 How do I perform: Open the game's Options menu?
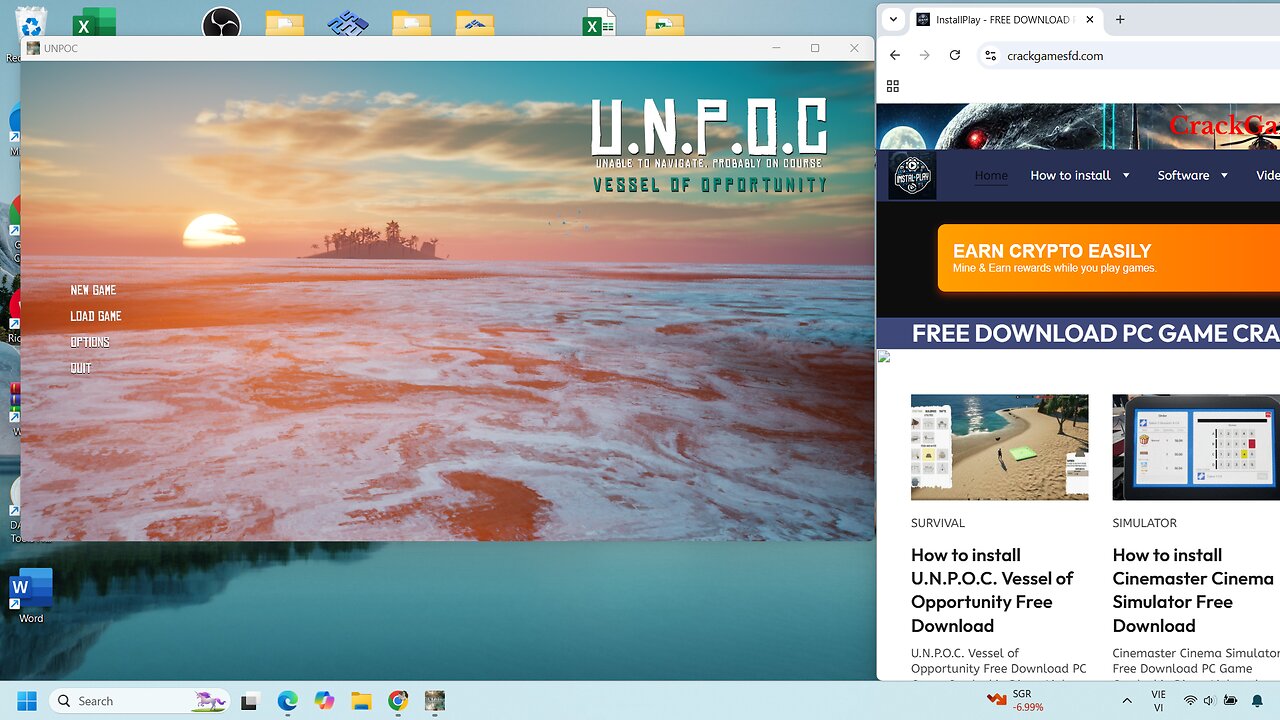coord(90,342)
